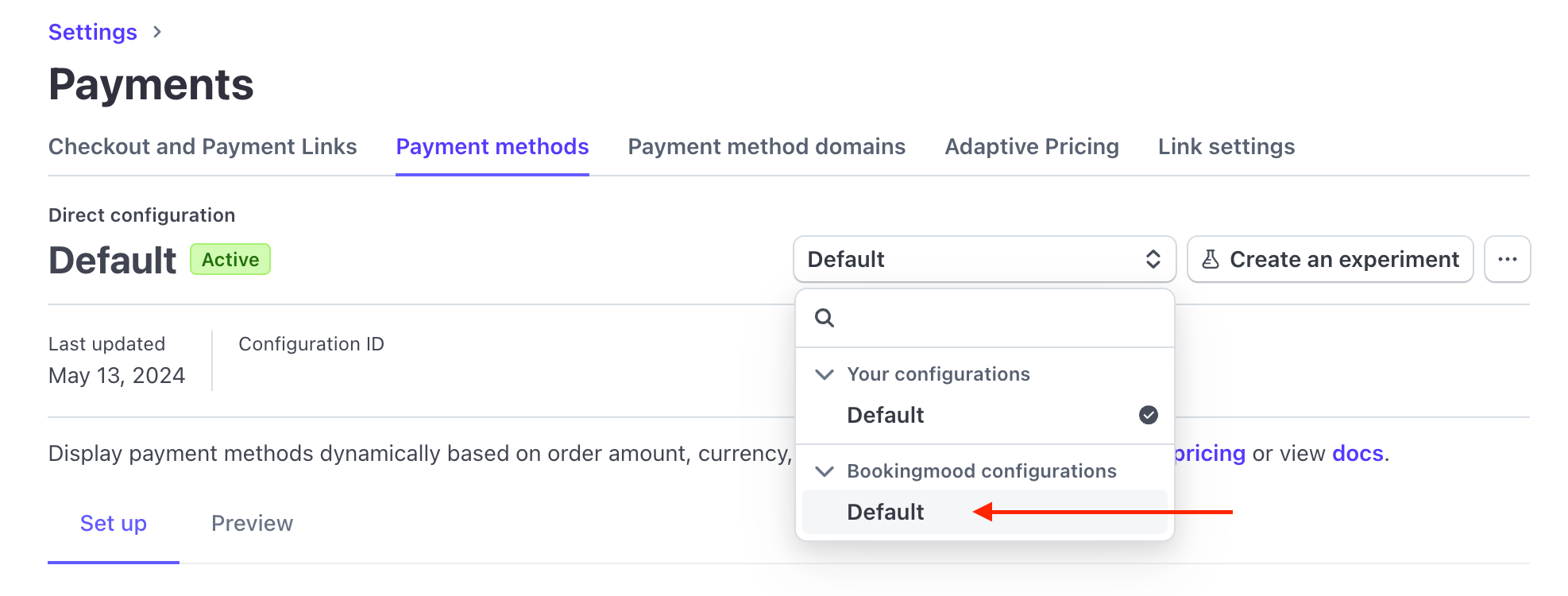Open the Preview sub-tab
The height and width of the screenshot is (596, 1568).
tap(252, 524)
